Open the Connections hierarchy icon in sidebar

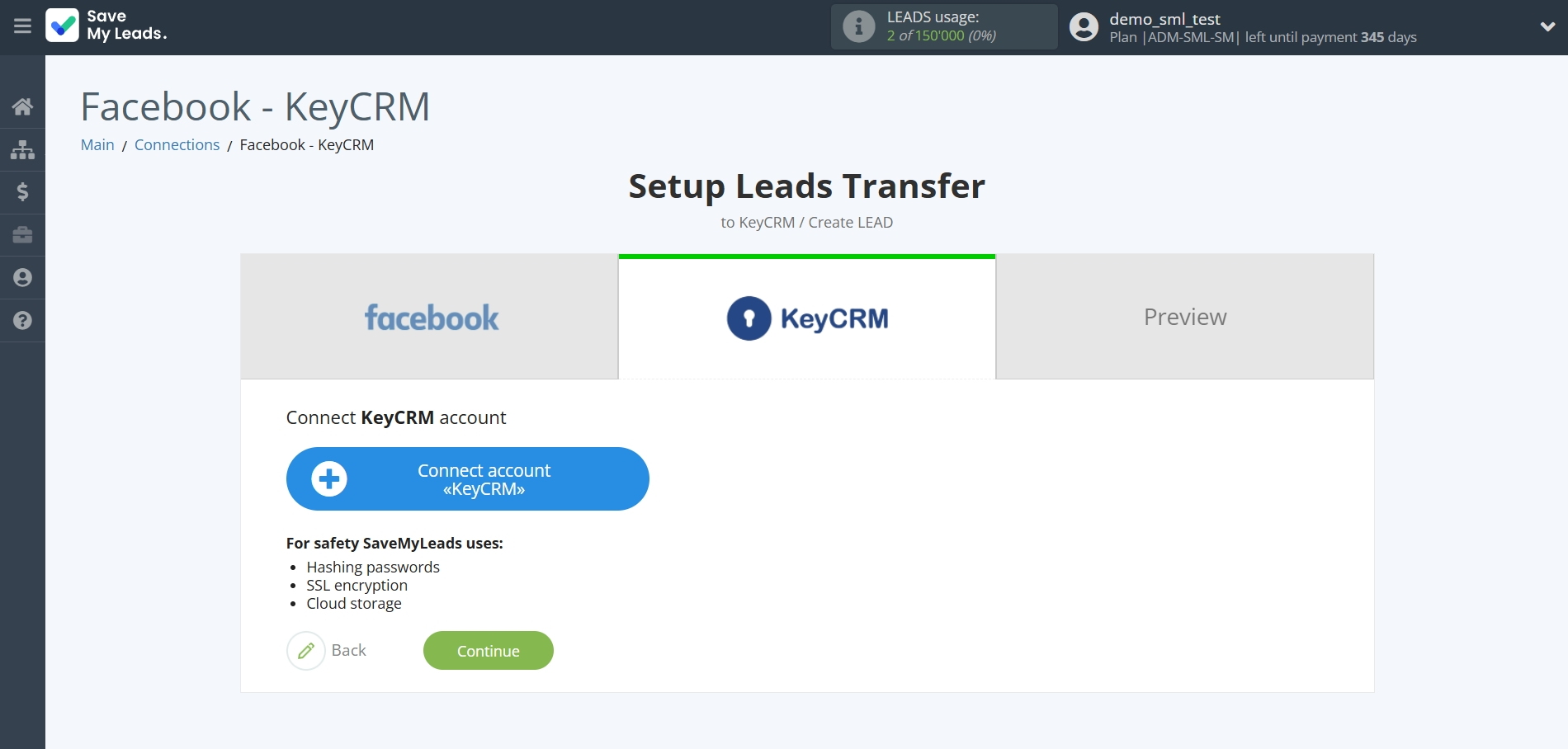click(x=22, y=149)
